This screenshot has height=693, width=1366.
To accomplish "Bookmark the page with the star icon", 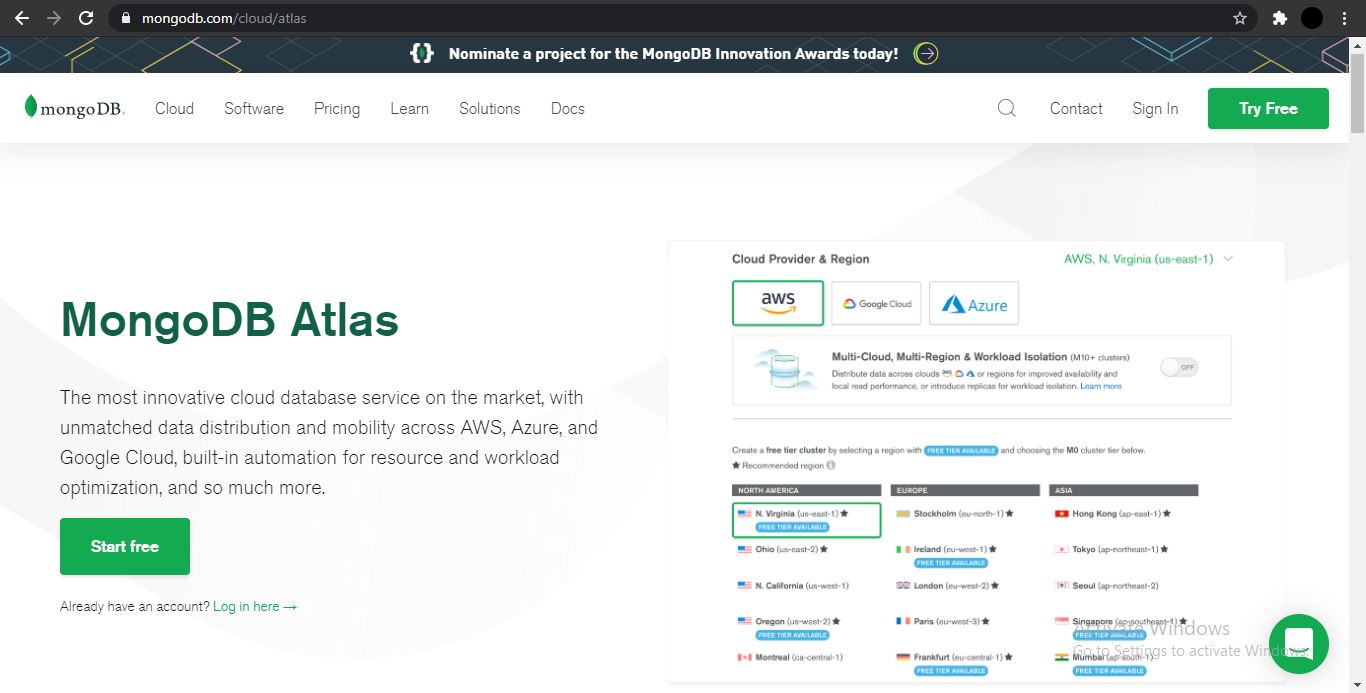I will 1238,17.
